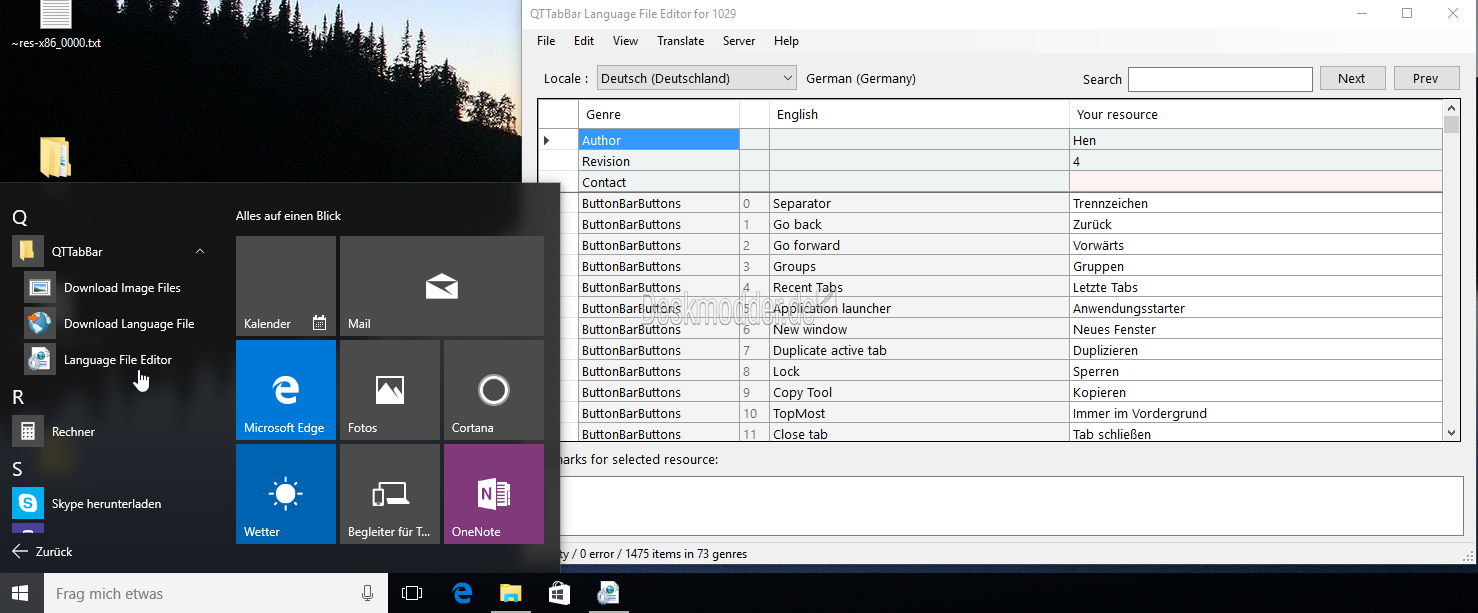Sort by Your resource column header
Viewport: 1478px width, 613px height.
click(1256, 114)
